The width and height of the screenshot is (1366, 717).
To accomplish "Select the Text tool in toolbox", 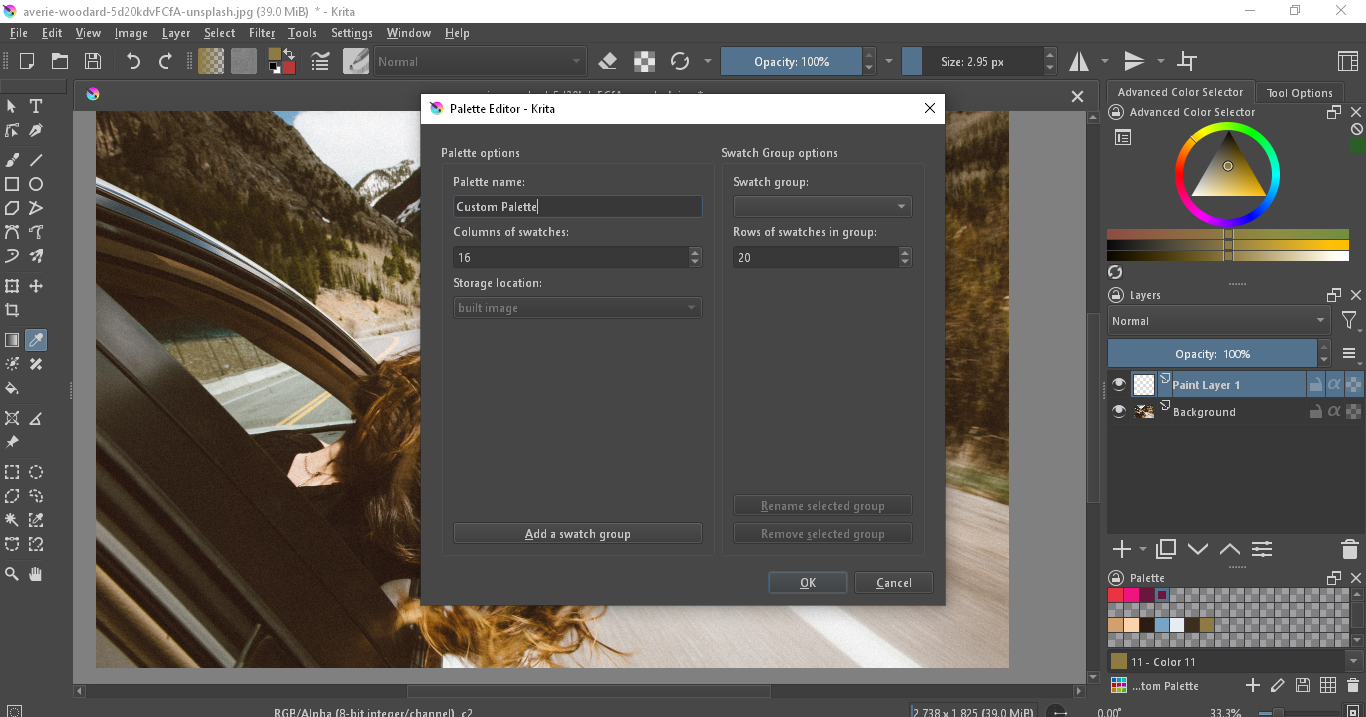I will (36, 106).
